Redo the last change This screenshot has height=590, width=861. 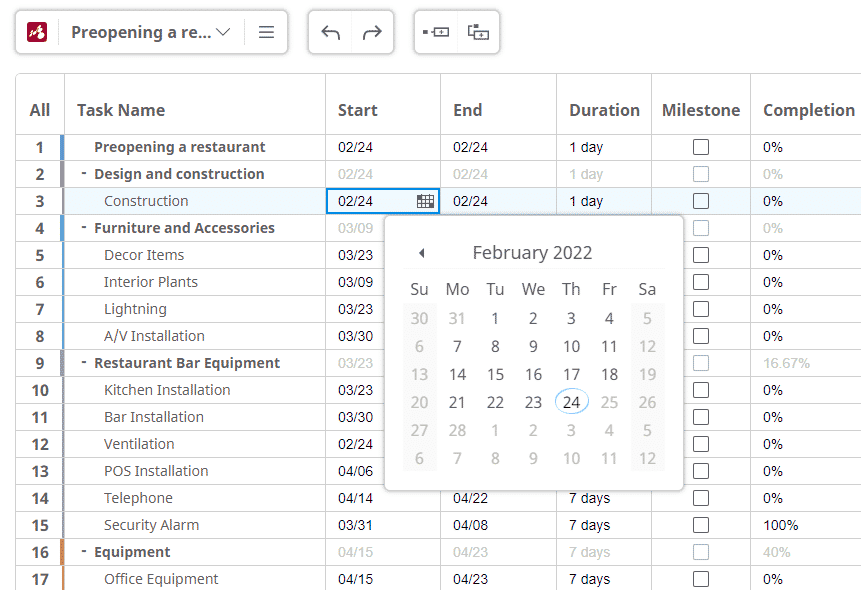pyautogui.click(x=371, y=32)
